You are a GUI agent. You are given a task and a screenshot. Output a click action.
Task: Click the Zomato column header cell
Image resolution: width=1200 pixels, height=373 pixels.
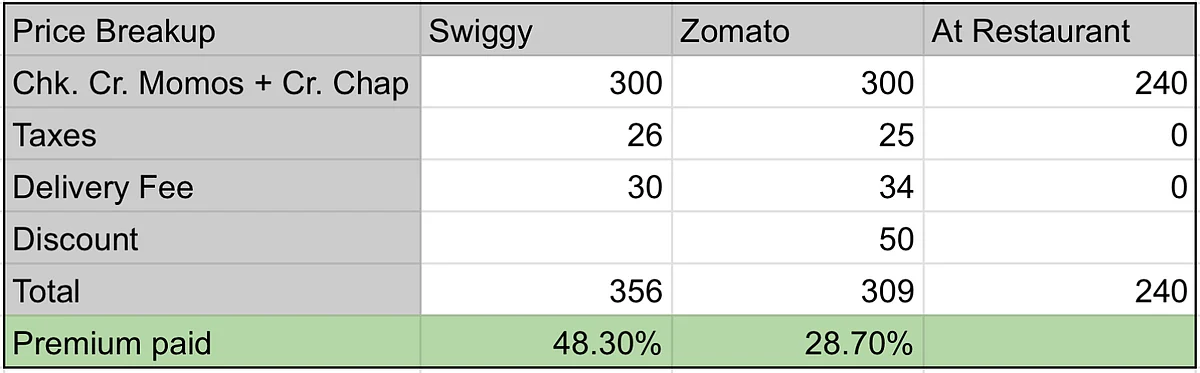point(797,31)
